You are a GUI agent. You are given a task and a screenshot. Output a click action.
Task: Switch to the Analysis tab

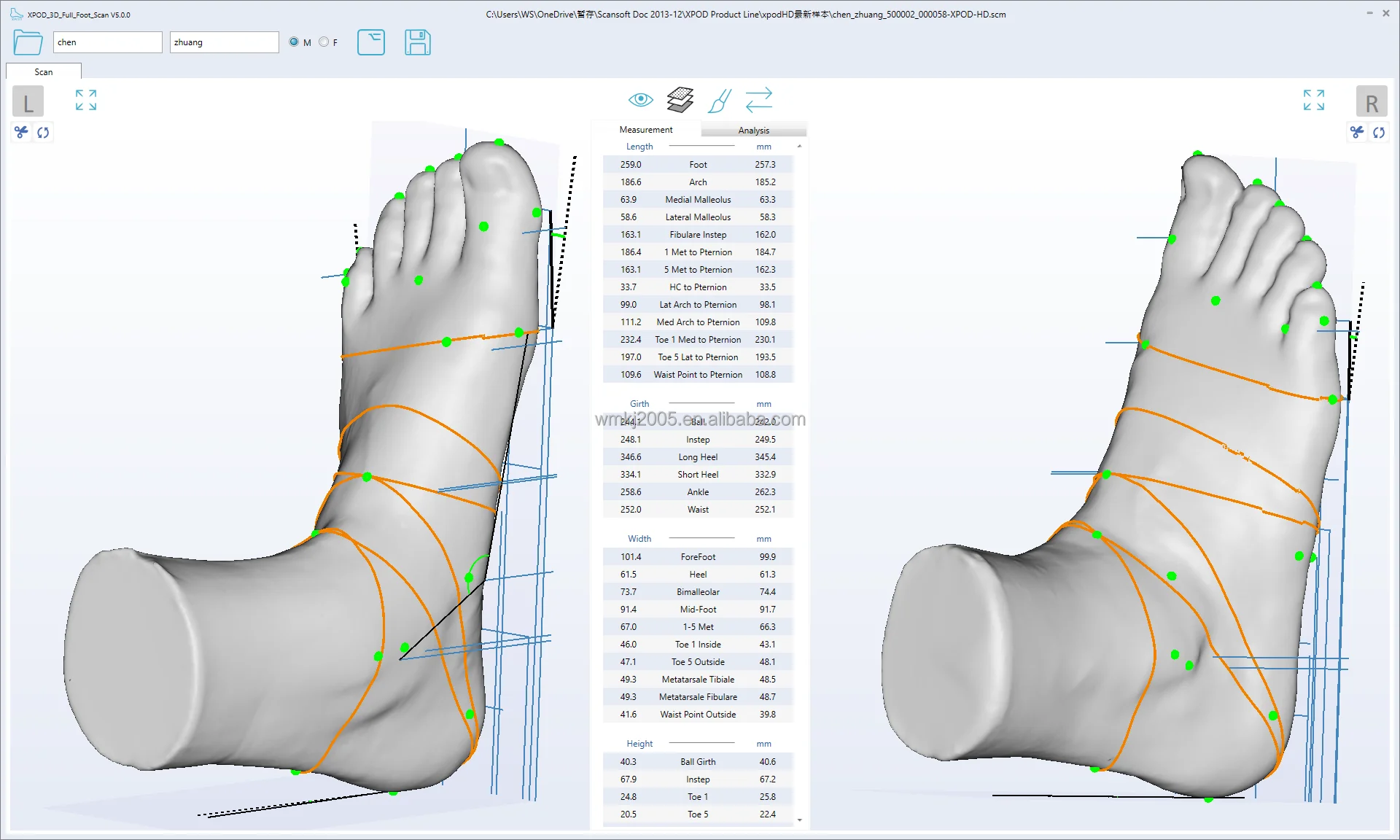(x=753, y=131)
